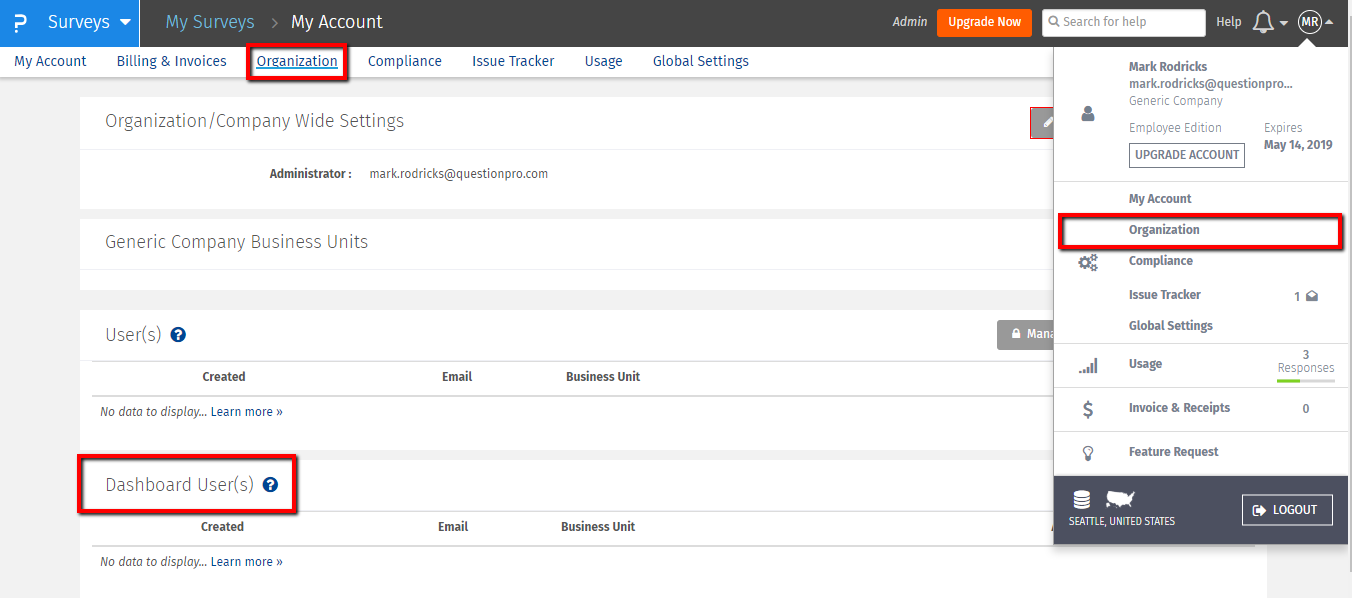The width and height of the screenshot is (1352, 598).
Task: Open the Compliance tab
Action: click(404, 61)
